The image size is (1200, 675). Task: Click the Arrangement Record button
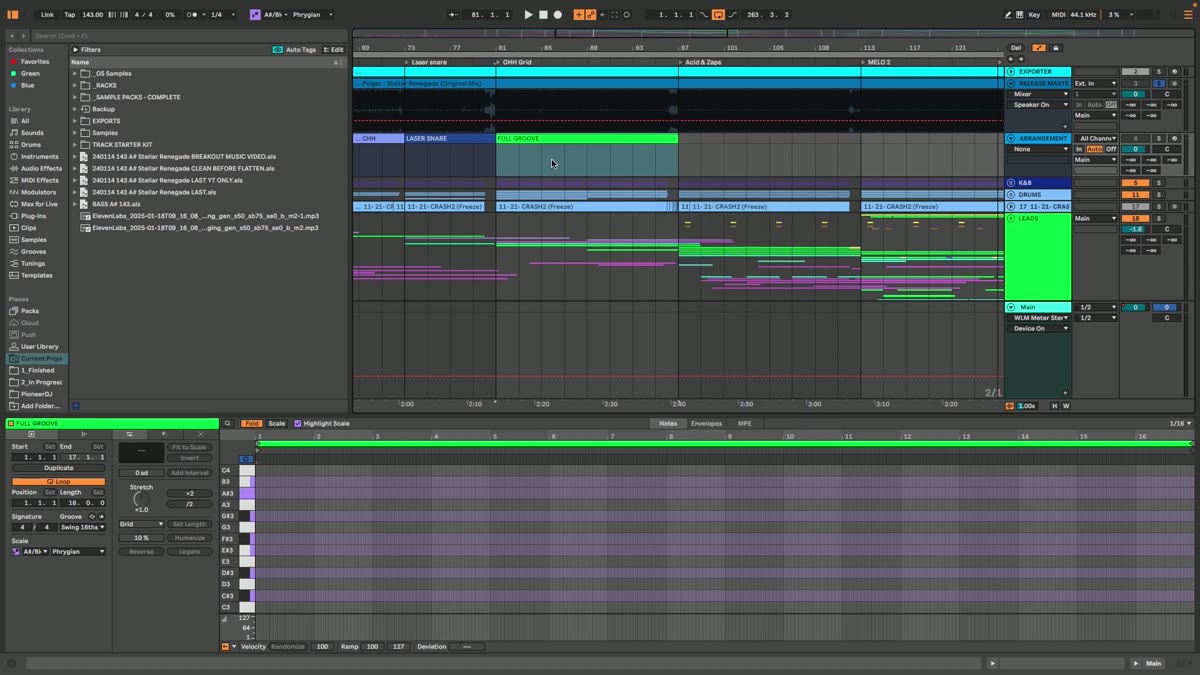pos(558,15)
